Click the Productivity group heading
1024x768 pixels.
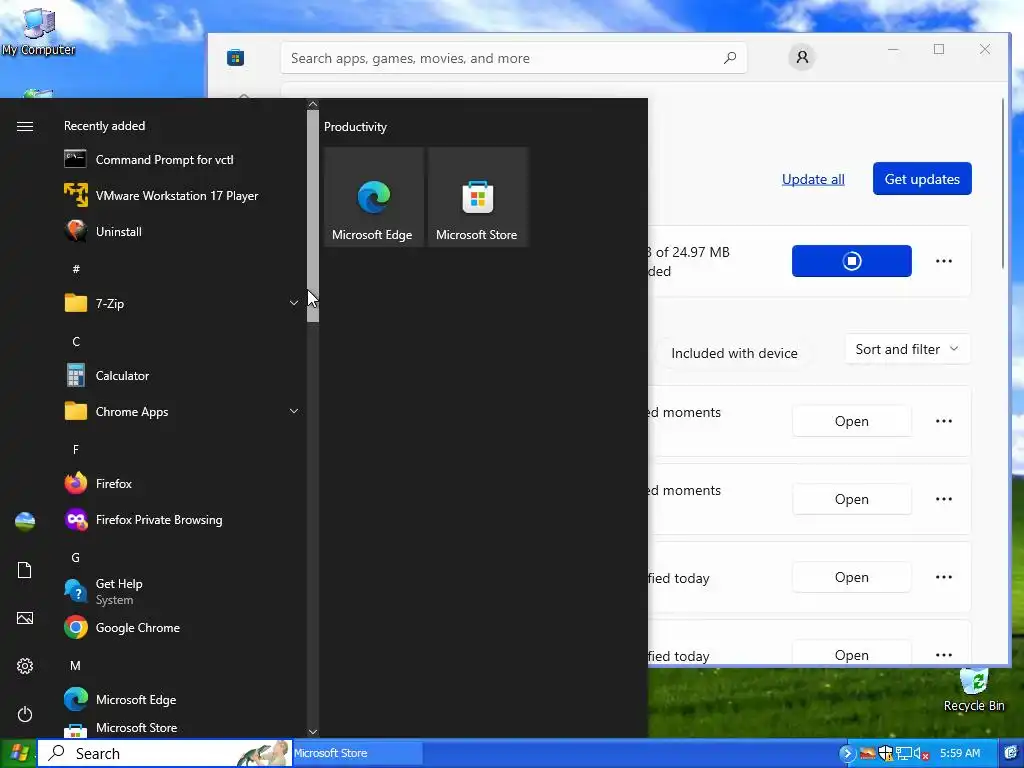pos(355,127)
